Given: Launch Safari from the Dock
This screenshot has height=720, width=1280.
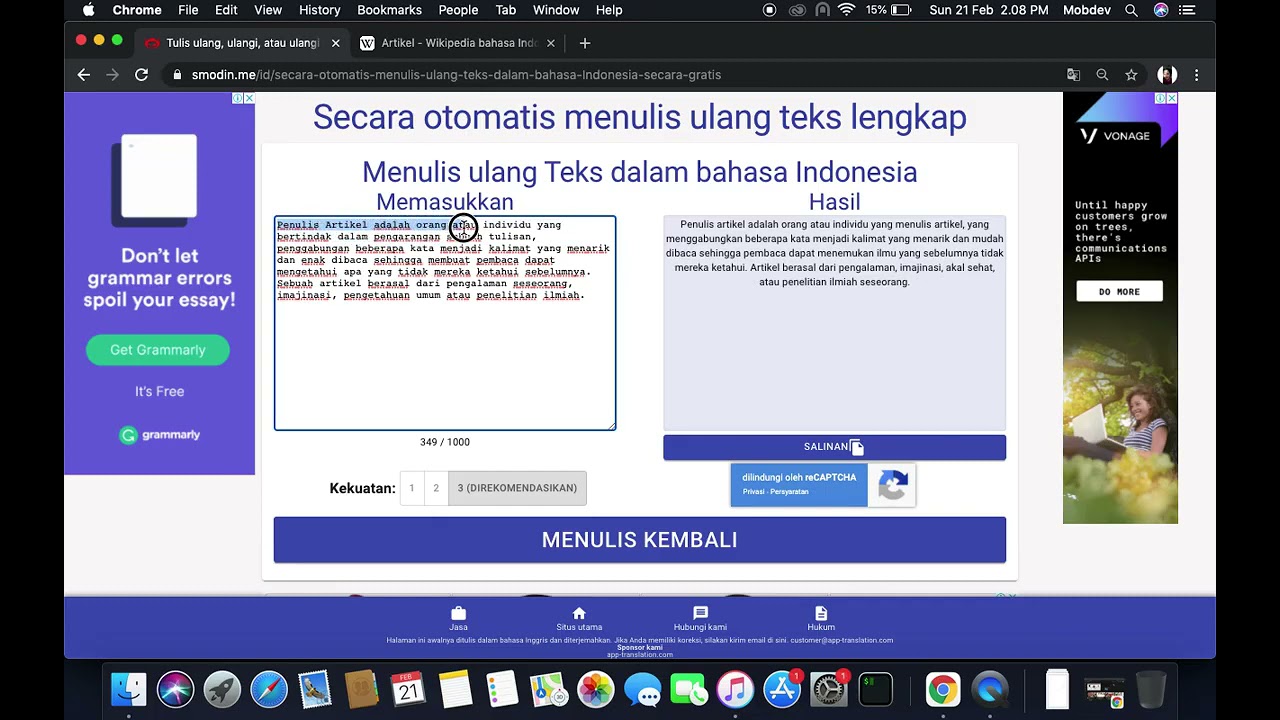Looking at the screenshot, I should tap(269, 690).
